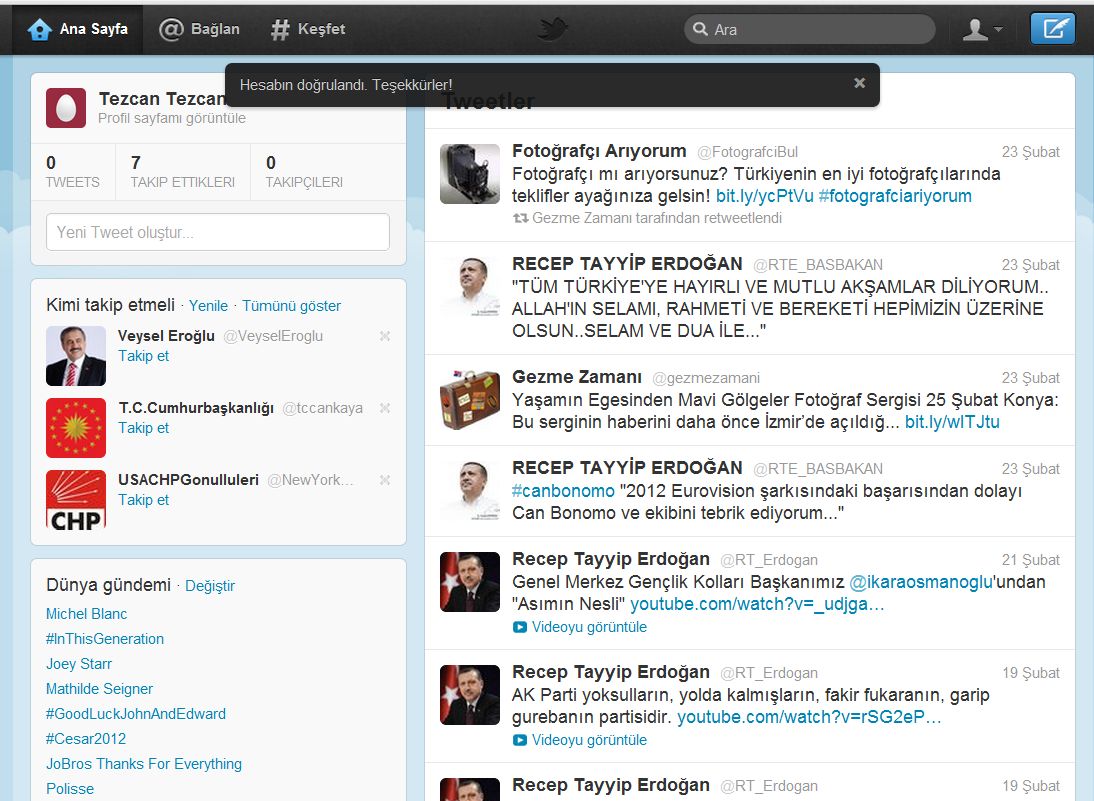Open the bit.ly/ycPtVu link

tap(765, 196)
